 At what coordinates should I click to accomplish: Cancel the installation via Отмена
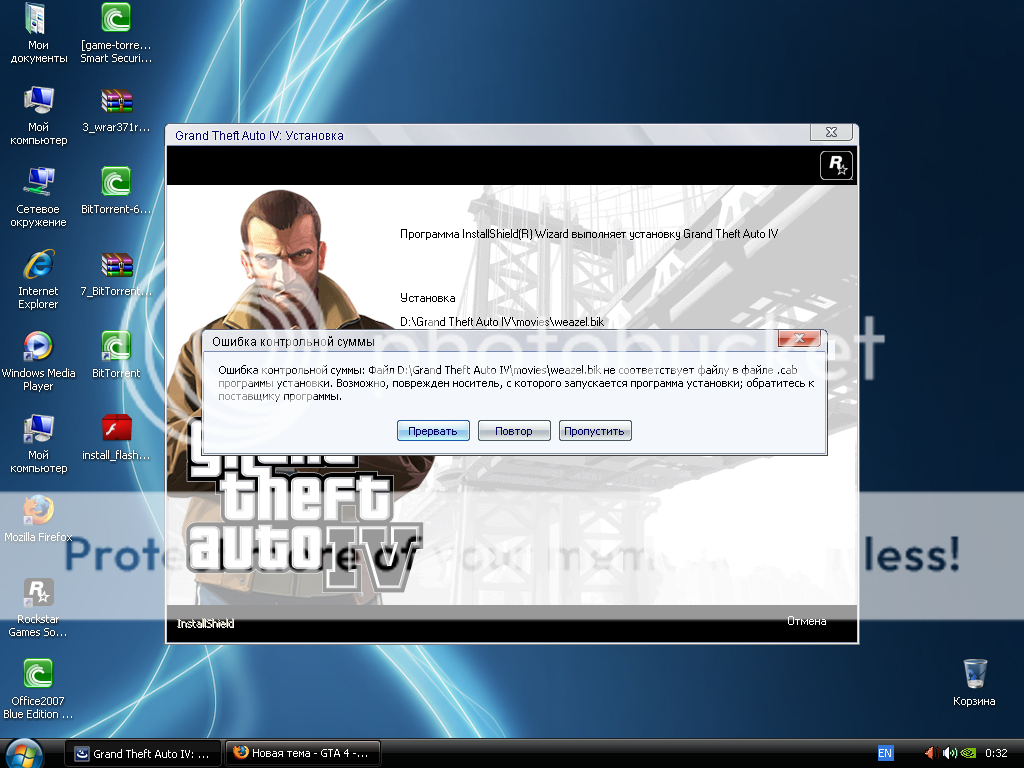point(806,621)
